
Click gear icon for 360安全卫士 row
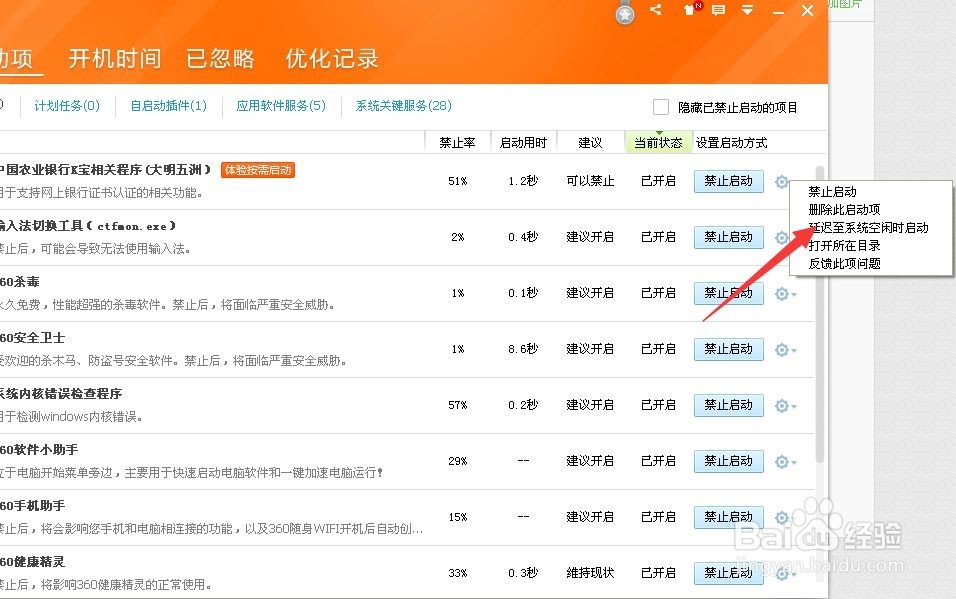785,350
